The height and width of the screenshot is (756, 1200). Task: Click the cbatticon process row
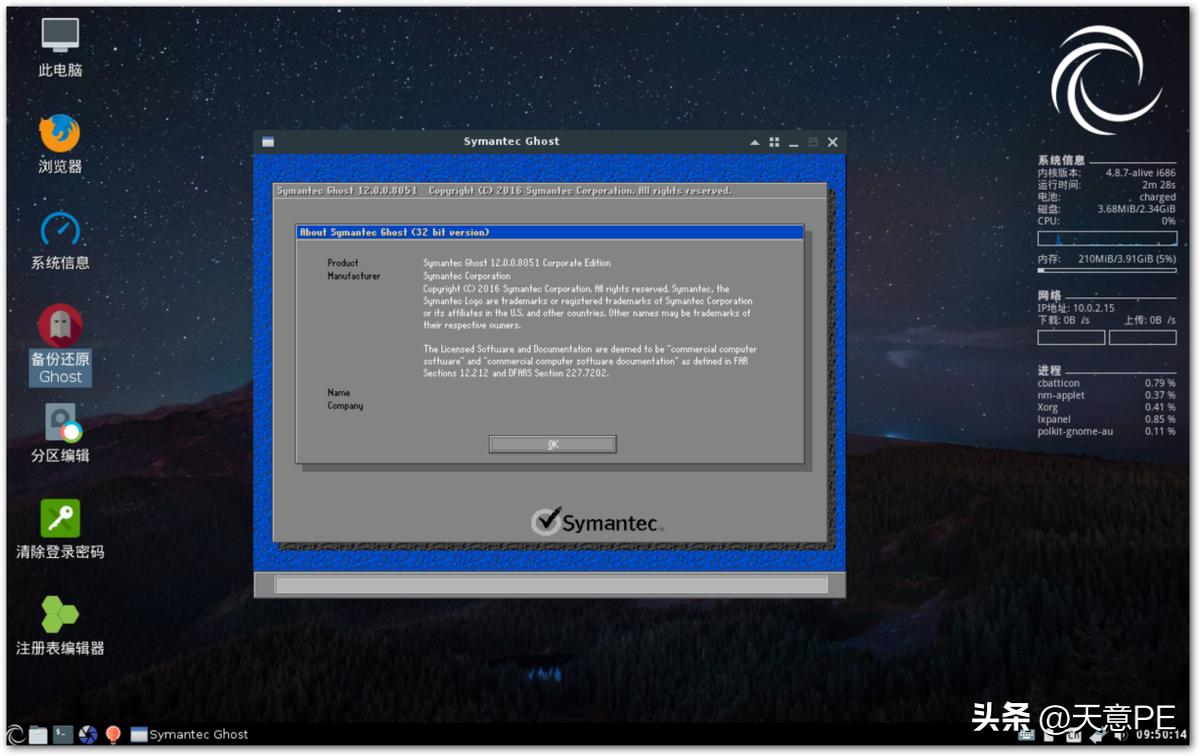click(1106, 383)
